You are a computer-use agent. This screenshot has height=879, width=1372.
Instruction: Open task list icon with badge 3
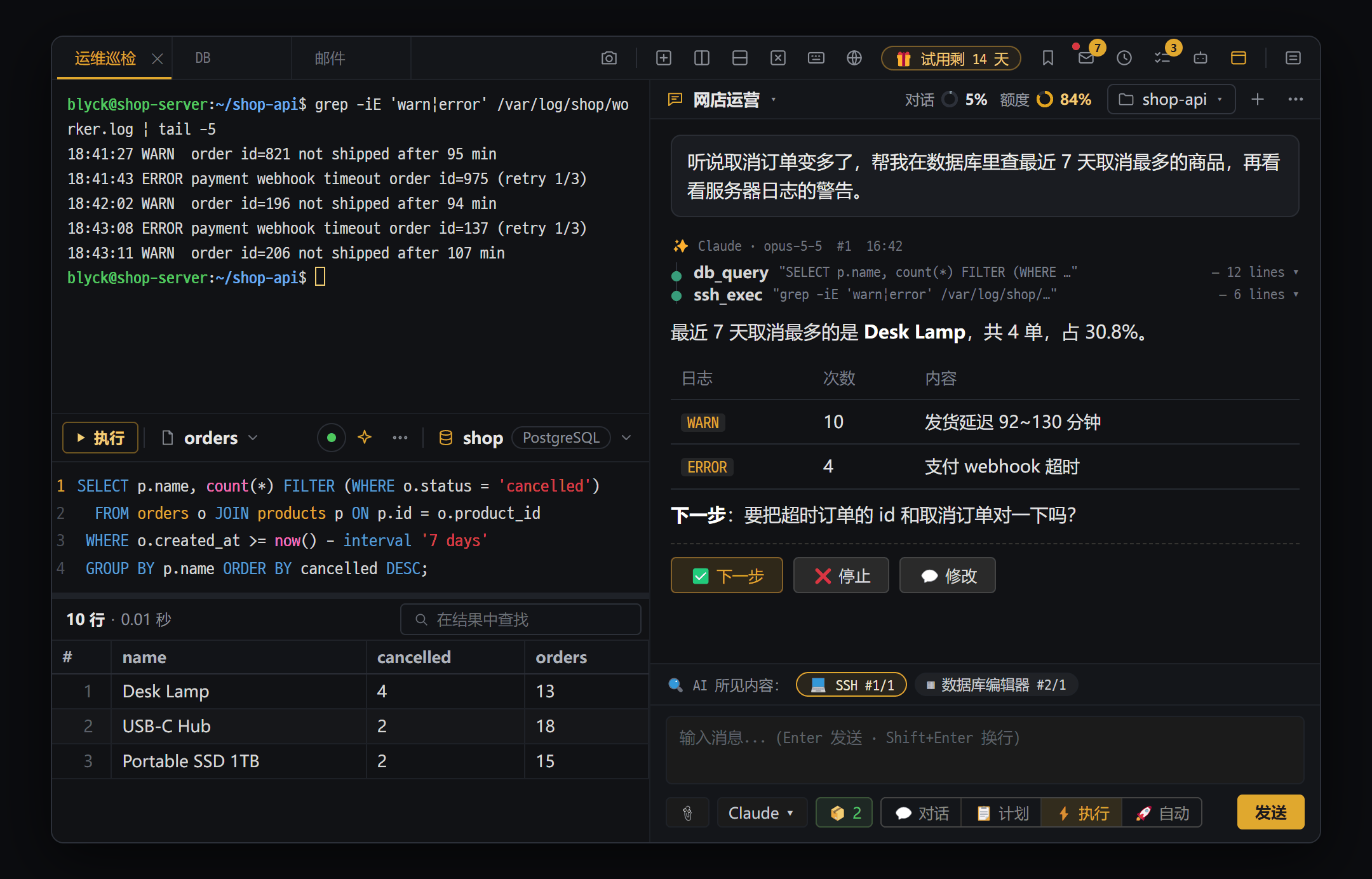tap(1162, 58)
